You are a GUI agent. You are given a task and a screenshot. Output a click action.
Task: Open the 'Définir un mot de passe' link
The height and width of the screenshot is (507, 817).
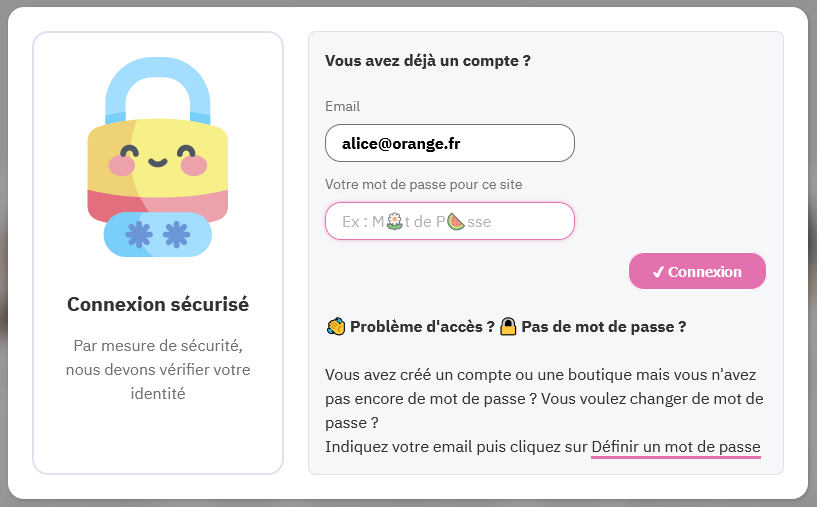click(675, 447)
